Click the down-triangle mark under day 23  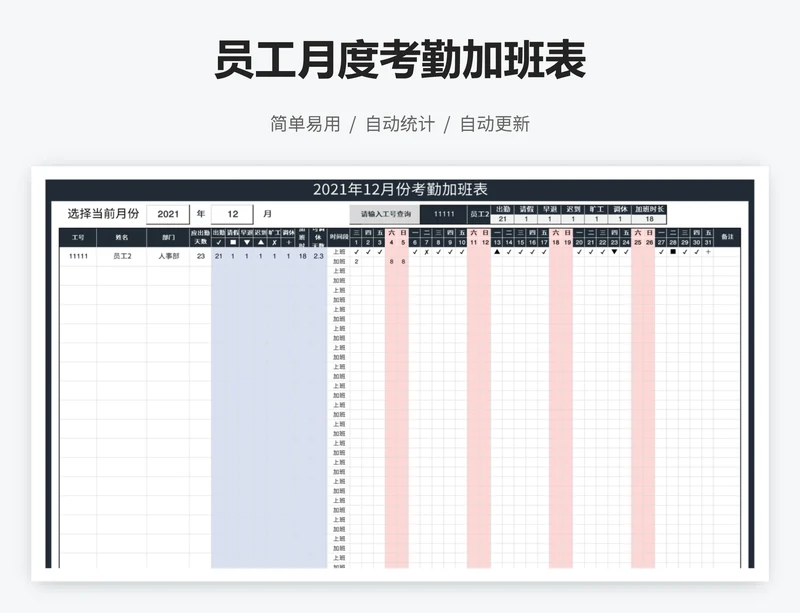614,252
